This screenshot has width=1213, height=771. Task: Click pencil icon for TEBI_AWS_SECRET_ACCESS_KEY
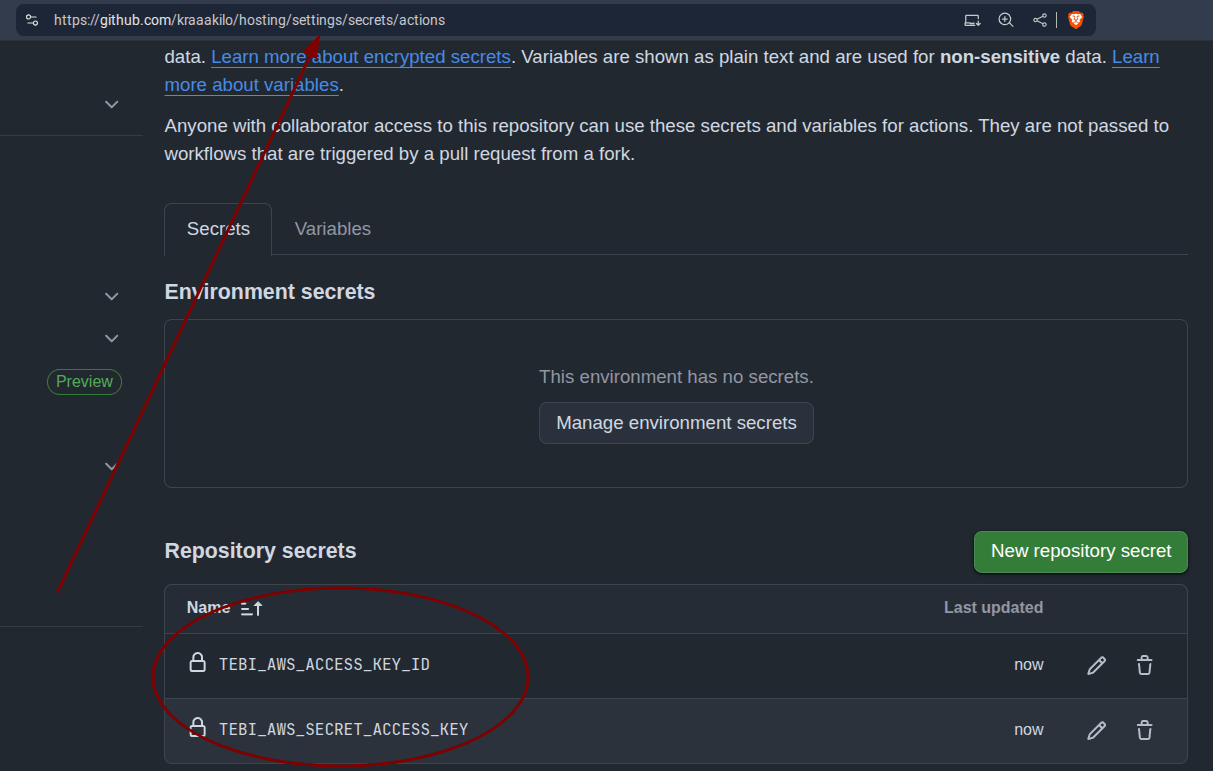coord(1097,730)
